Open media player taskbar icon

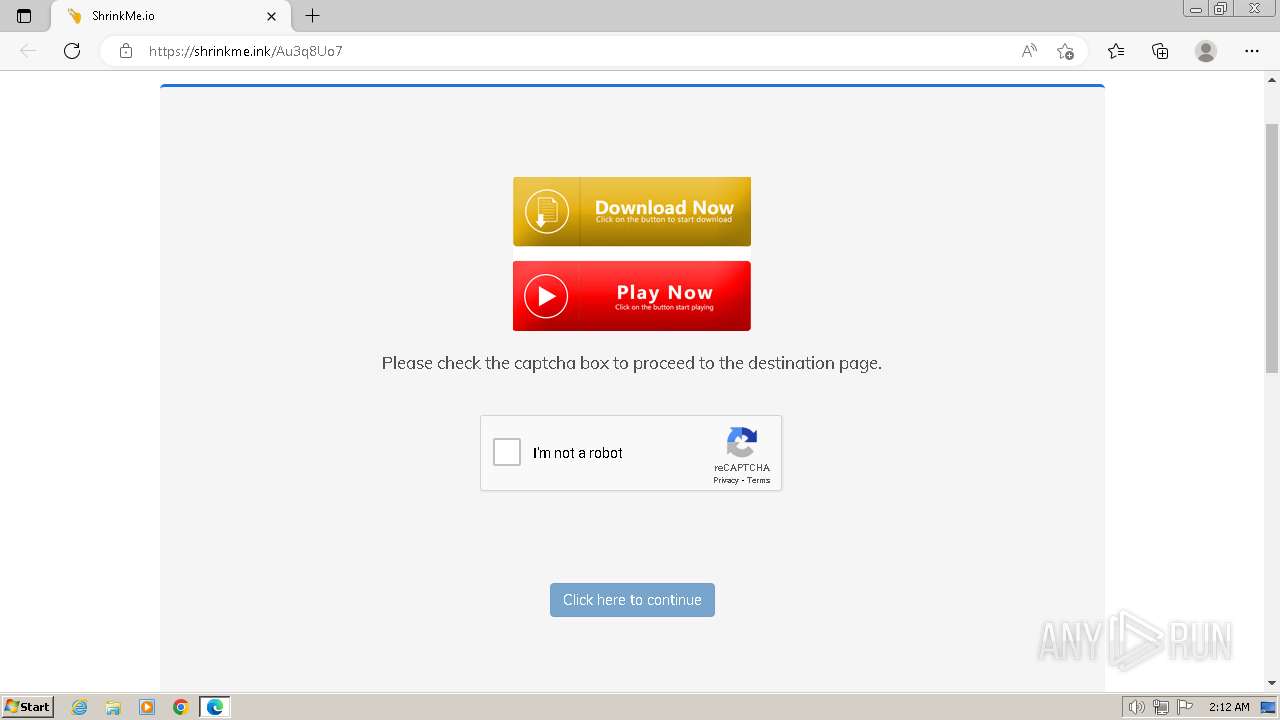(147, 707)
